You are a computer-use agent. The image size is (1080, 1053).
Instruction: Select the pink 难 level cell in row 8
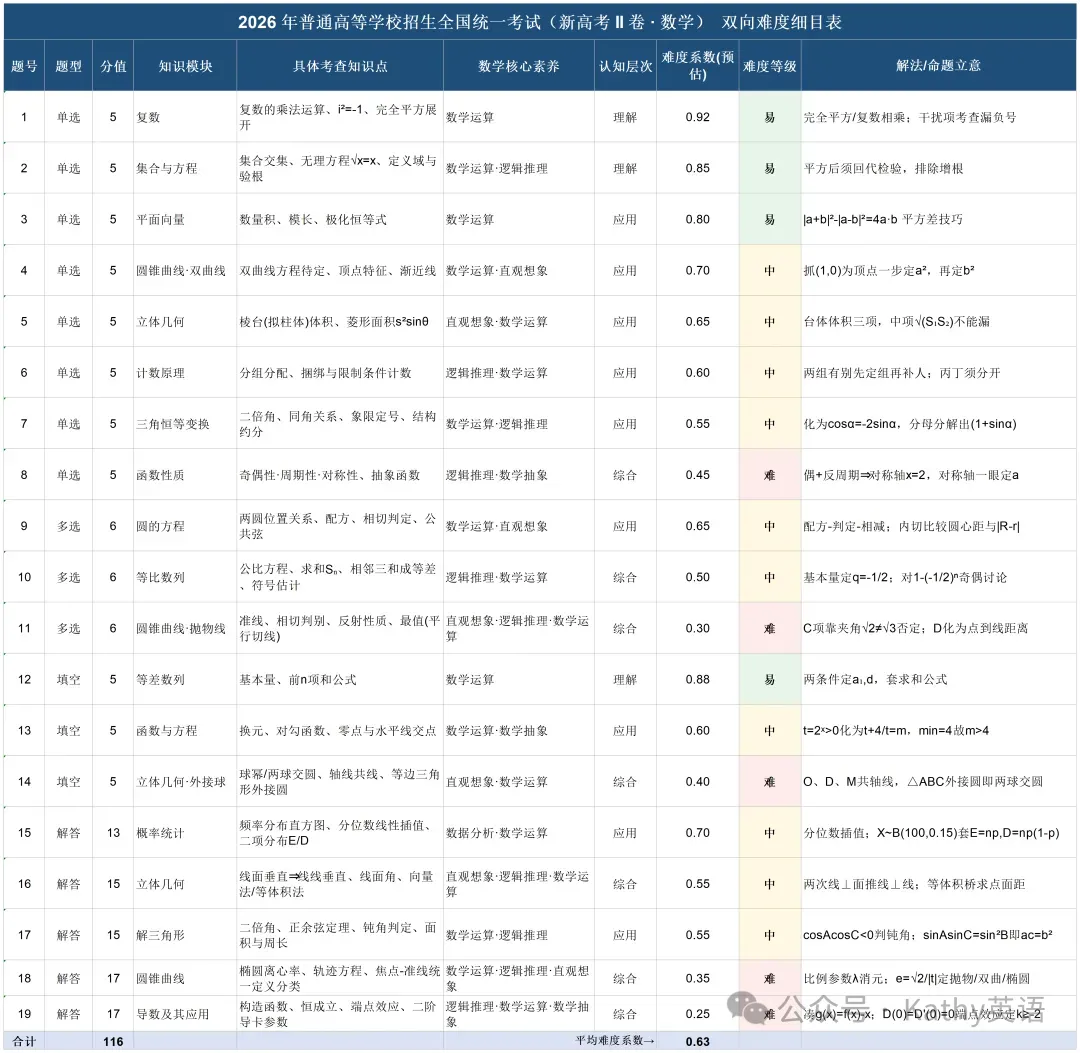pos(770,475)
